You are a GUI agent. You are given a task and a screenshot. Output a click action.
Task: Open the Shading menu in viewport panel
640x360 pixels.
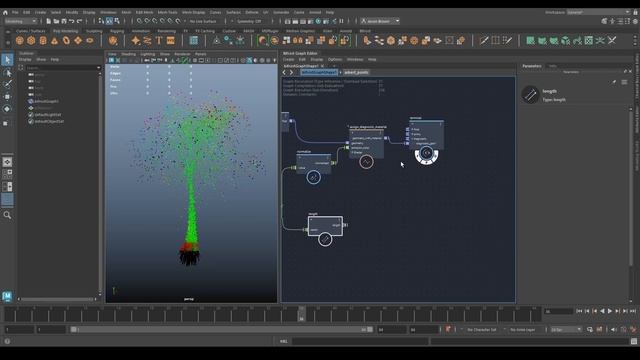point(128,54)
